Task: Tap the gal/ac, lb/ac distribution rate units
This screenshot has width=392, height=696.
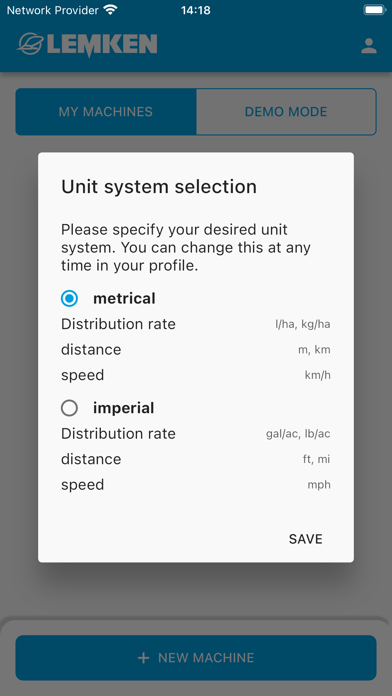Action: click(298, 434)
